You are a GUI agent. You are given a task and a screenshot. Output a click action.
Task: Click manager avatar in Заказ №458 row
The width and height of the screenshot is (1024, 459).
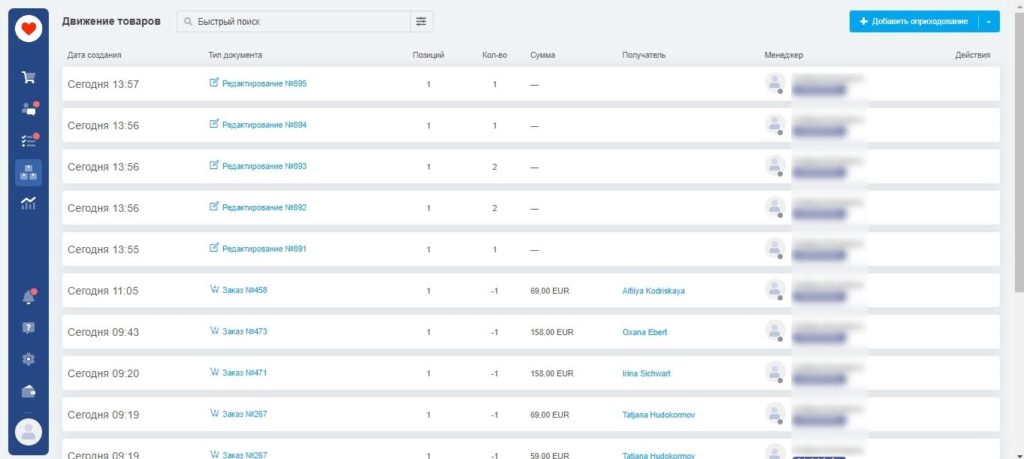click(x=775, y=290)
